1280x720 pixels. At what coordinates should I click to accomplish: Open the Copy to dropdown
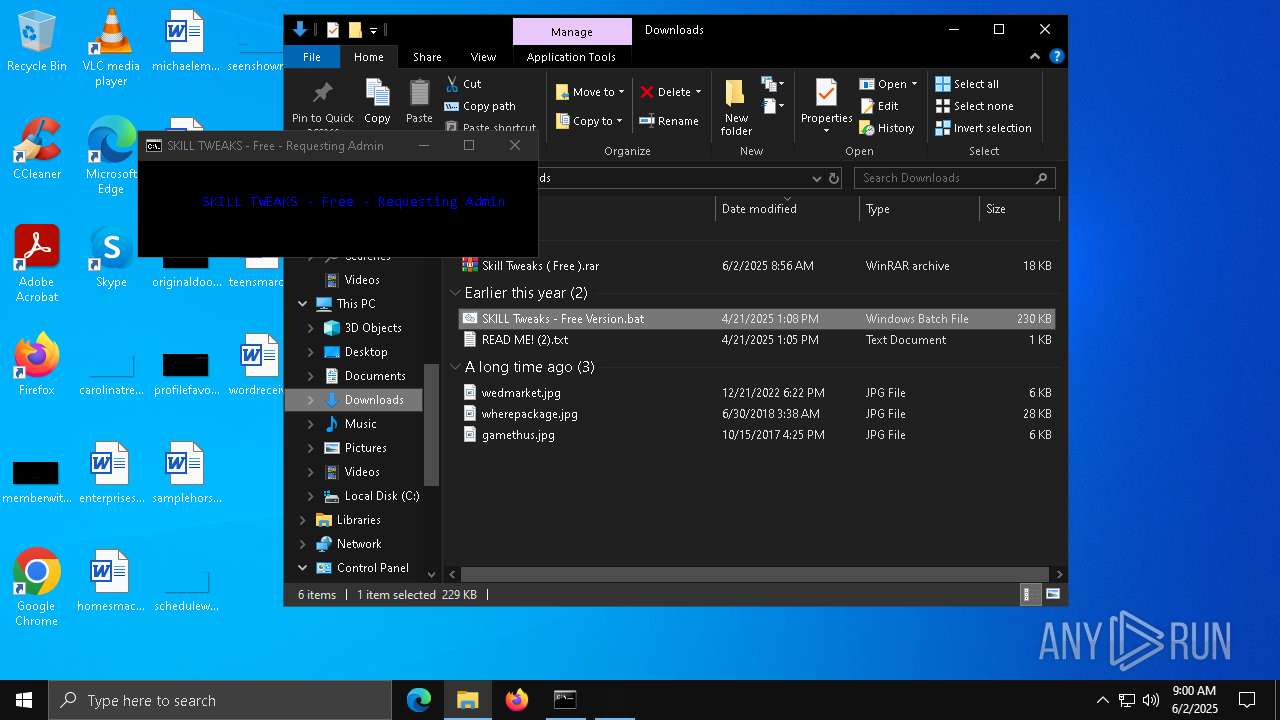[x=590, y=121]
